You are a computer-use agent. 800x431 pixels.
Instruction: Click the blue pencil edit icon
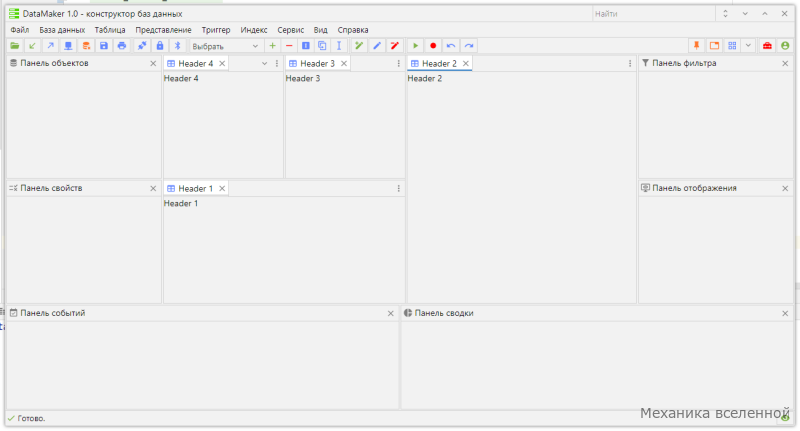(377, 46)
